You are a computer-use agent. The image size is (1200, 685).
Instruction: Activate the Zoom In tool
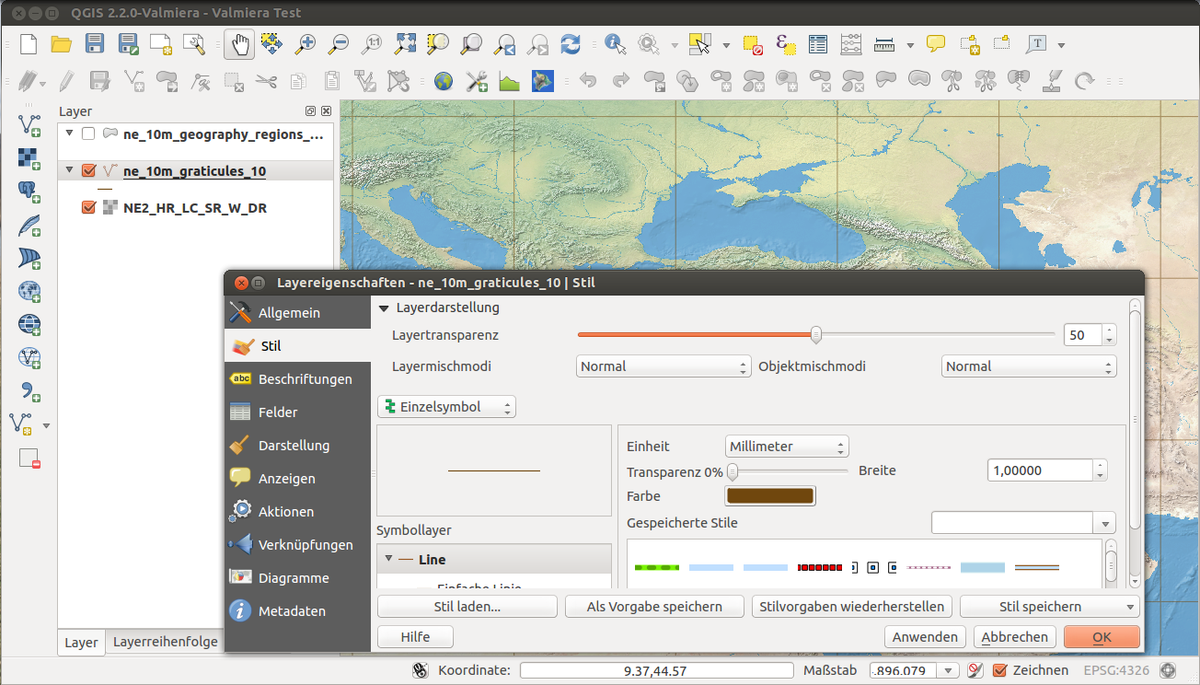[305, 44]
